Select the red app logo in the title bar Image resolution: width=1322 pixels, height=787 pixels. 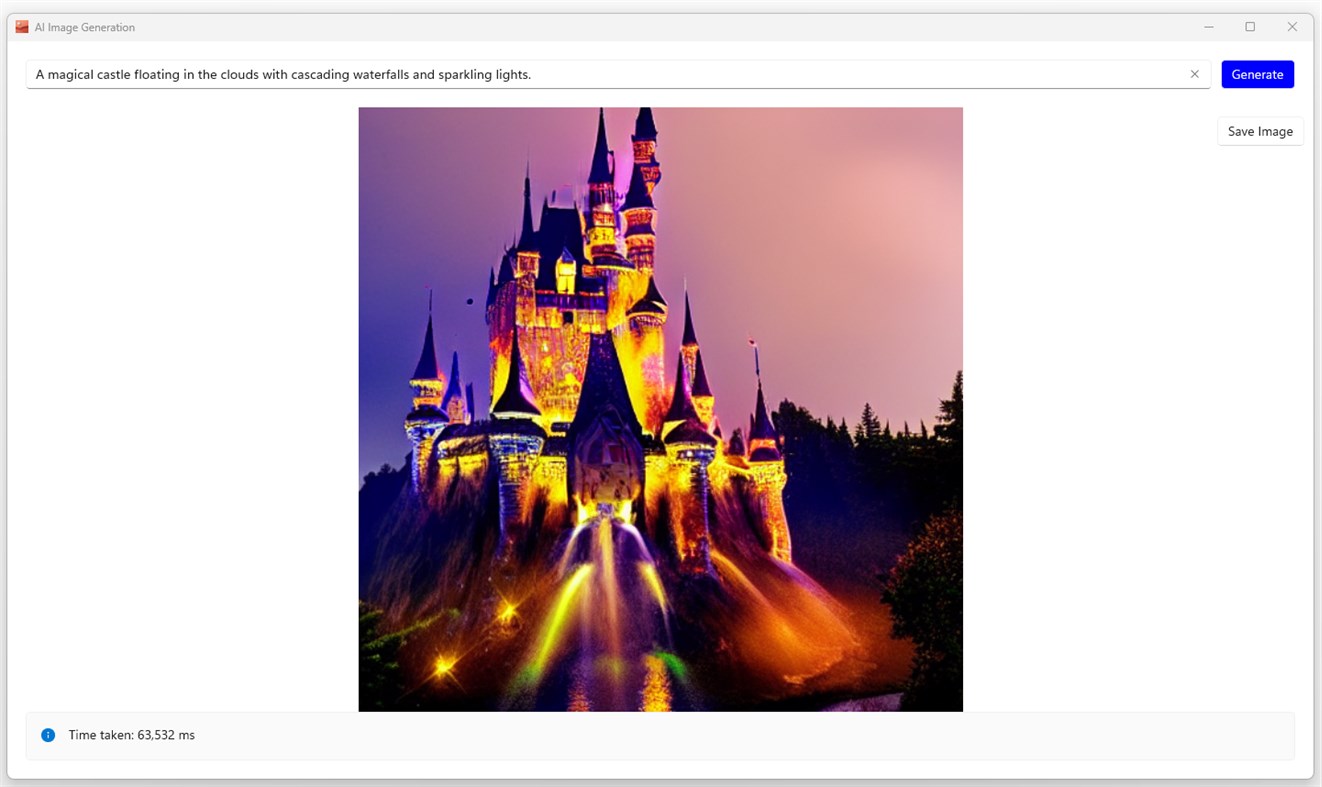click(x=20, y=26)
